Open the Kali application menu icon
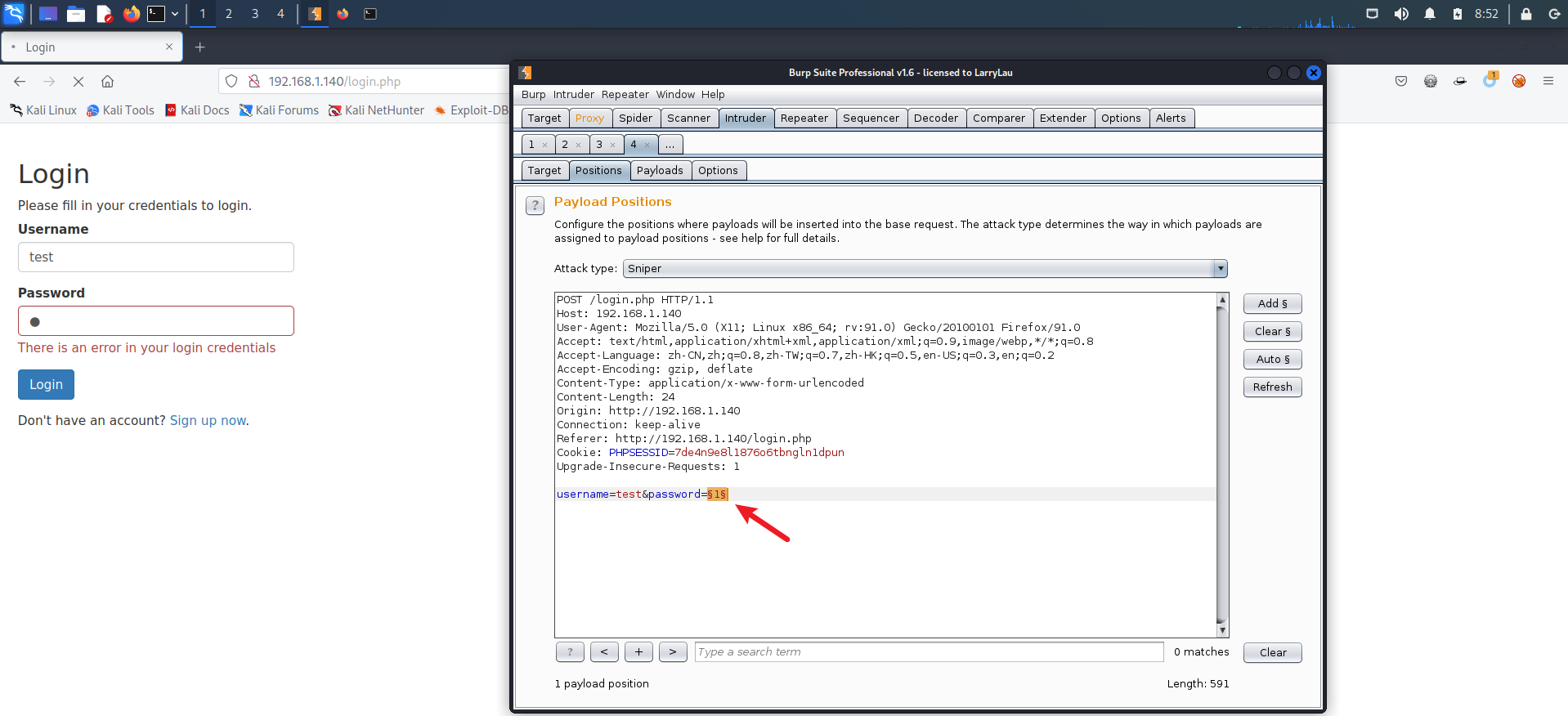Image resolution: width=1568 pixels, height=716 pixels. [x=15, y=14]
